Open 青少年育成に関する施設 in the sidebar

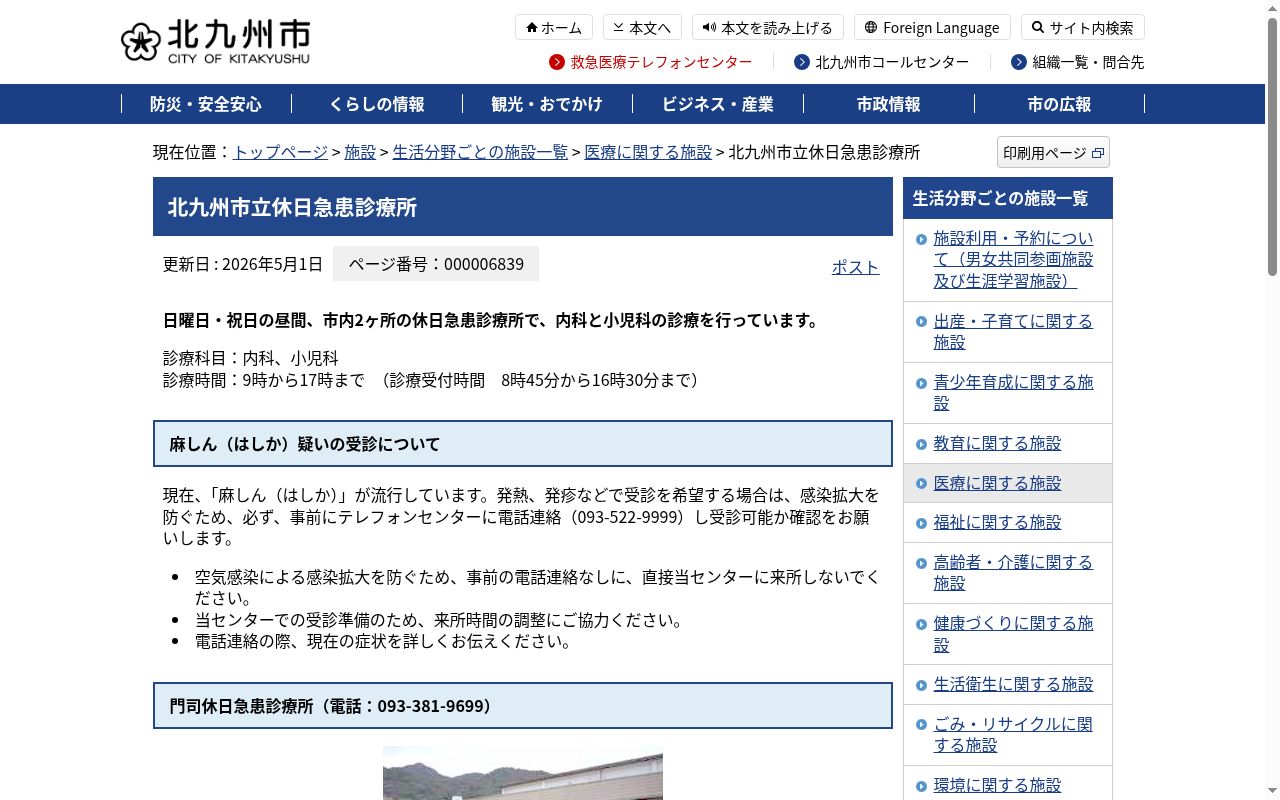(x=1014, y=393)
